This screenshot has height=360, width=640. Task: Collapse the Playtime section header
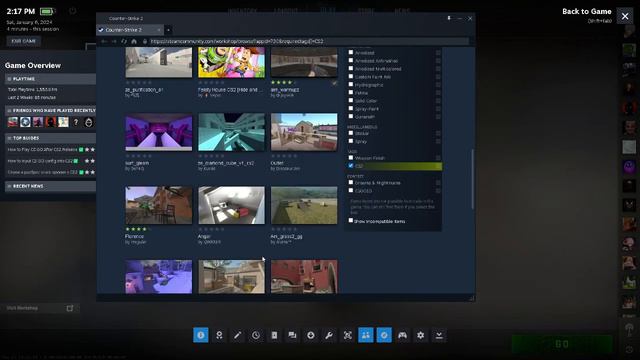pos(51,79)
